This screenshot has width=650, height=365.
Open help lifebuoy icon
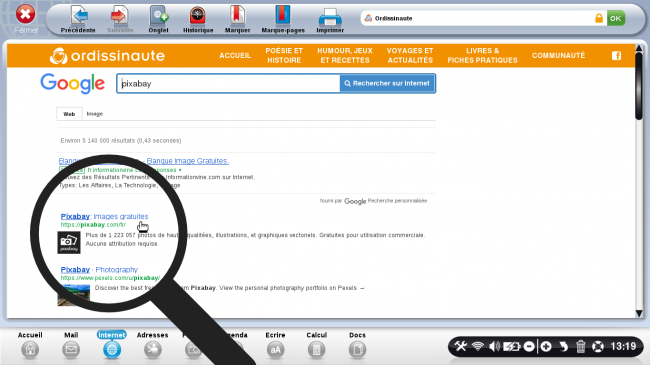[x=598, y=346]
